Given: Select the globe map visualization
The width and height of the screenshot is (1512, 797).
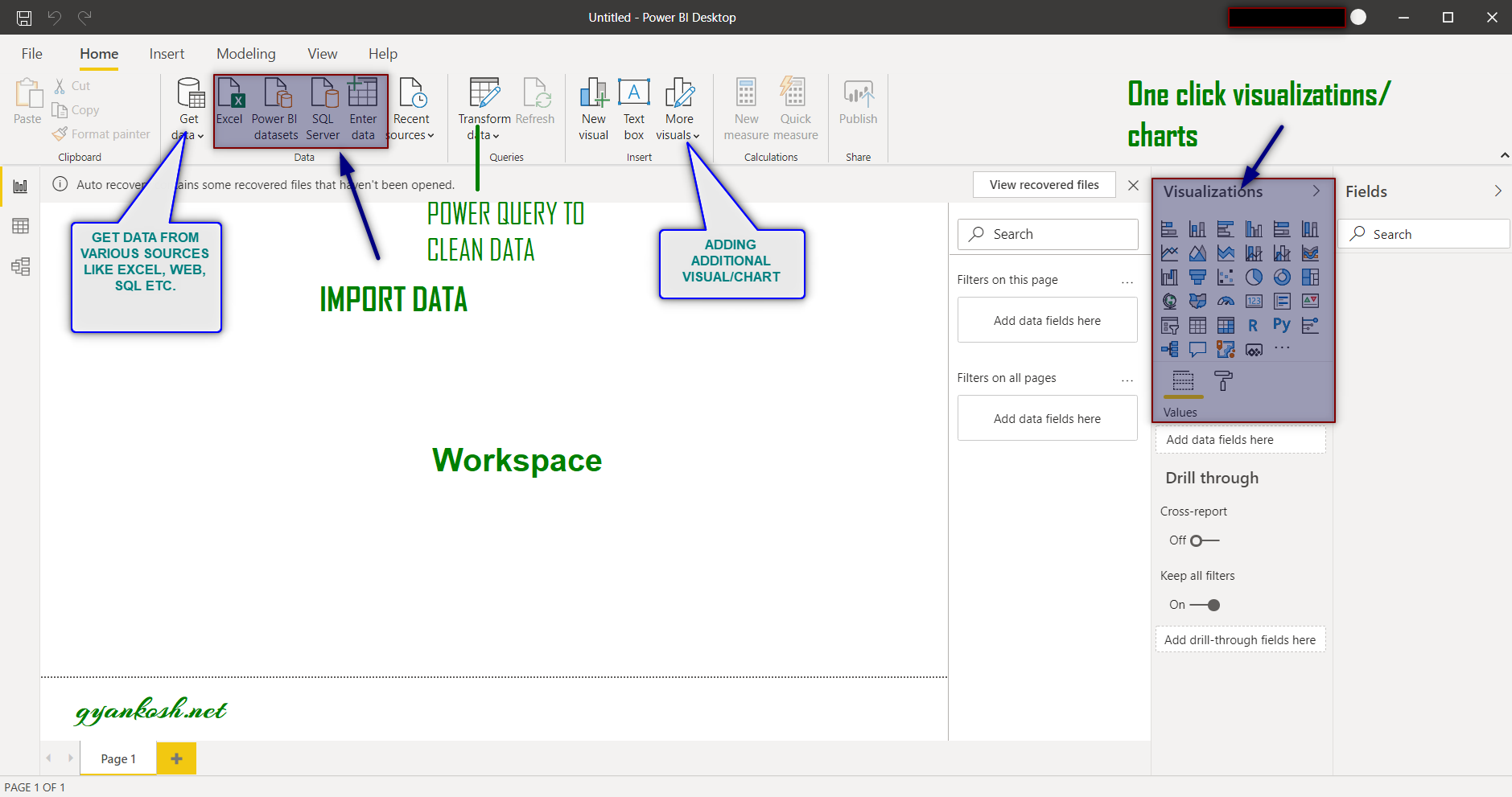Looking at the screenshot, I should pyautogui.click(x=1169, y=302).
